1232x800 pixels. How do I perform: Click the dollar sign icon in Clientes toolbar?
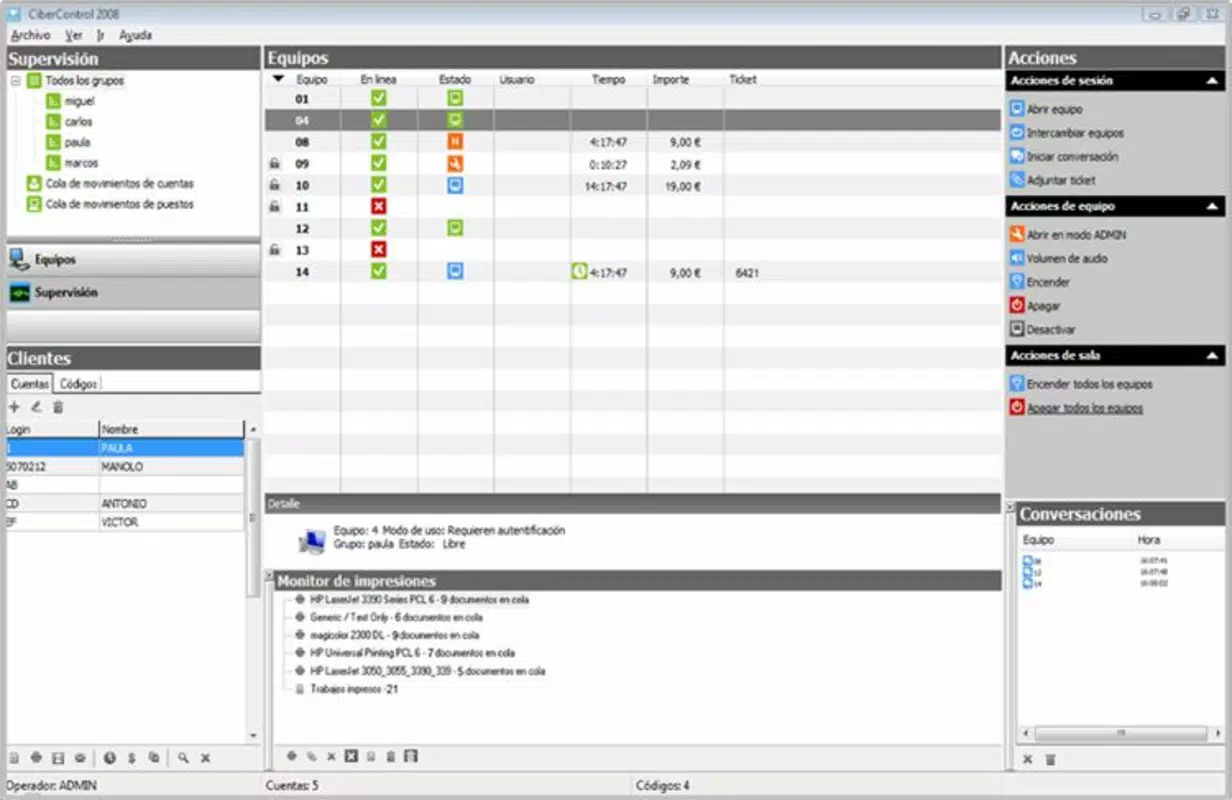point(131,758)
